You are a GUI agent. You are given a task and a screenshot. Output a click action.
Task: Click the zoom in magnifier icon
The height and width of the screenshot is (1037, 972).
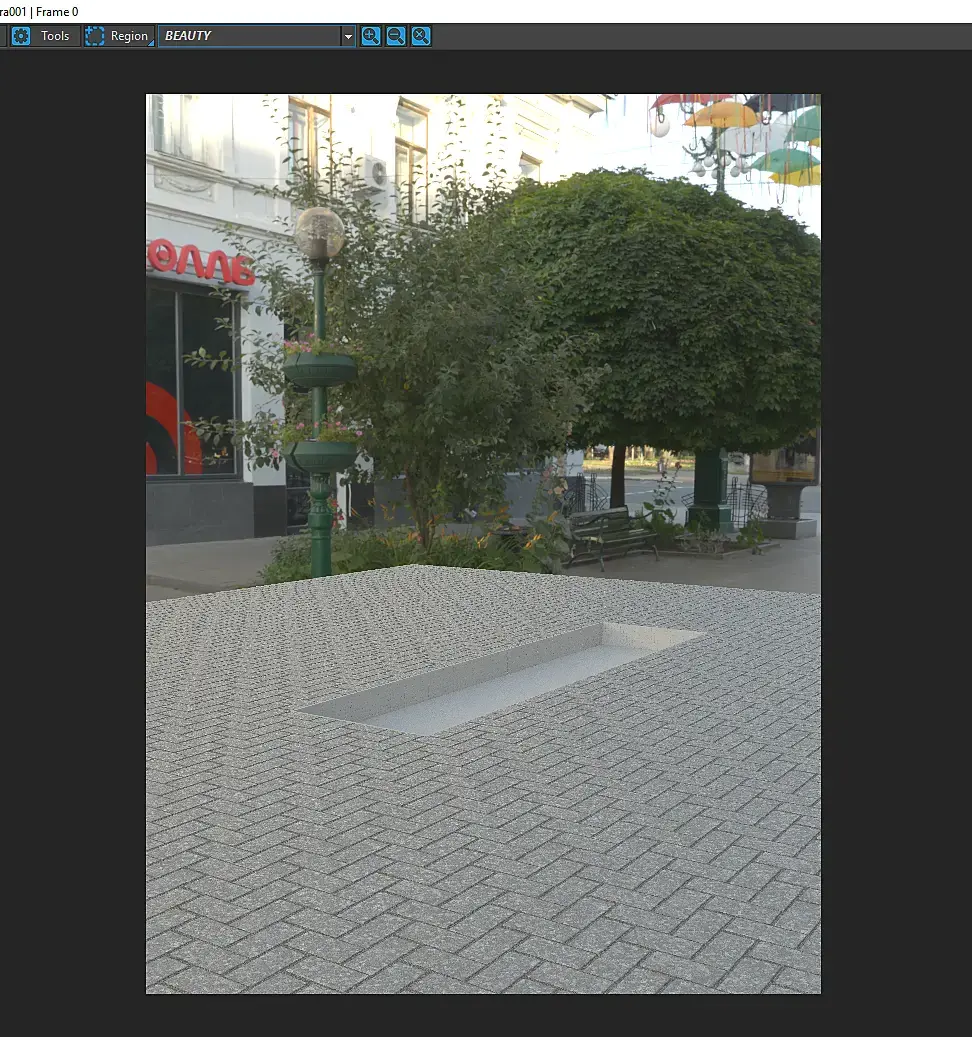click(x=371, y=36)
